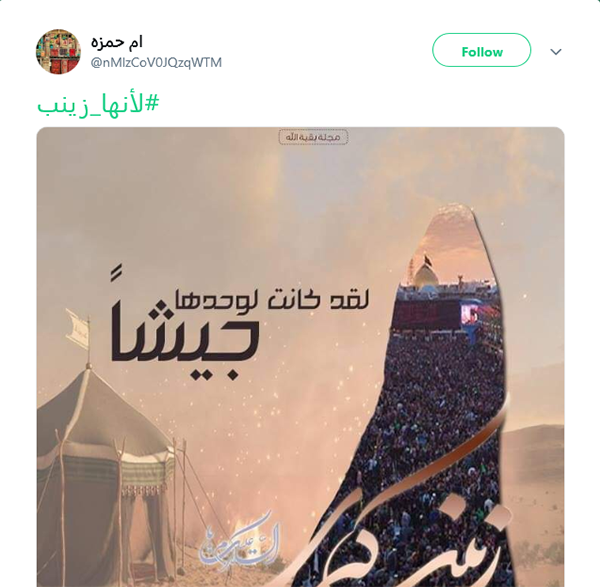The image size is (600, 587).
Task: Click the bright video screen in crowd scene
Action: [x=468, y=315]
